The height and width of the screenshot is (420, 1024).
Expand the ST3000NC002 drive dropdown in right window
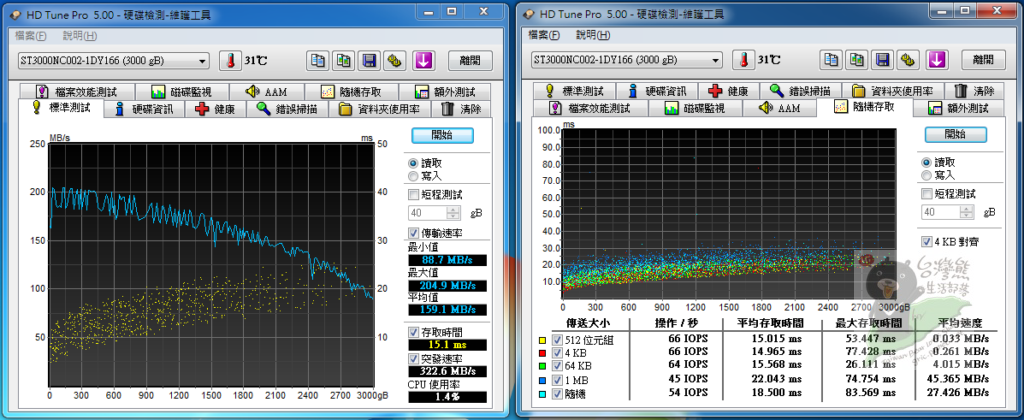[717, 60]
